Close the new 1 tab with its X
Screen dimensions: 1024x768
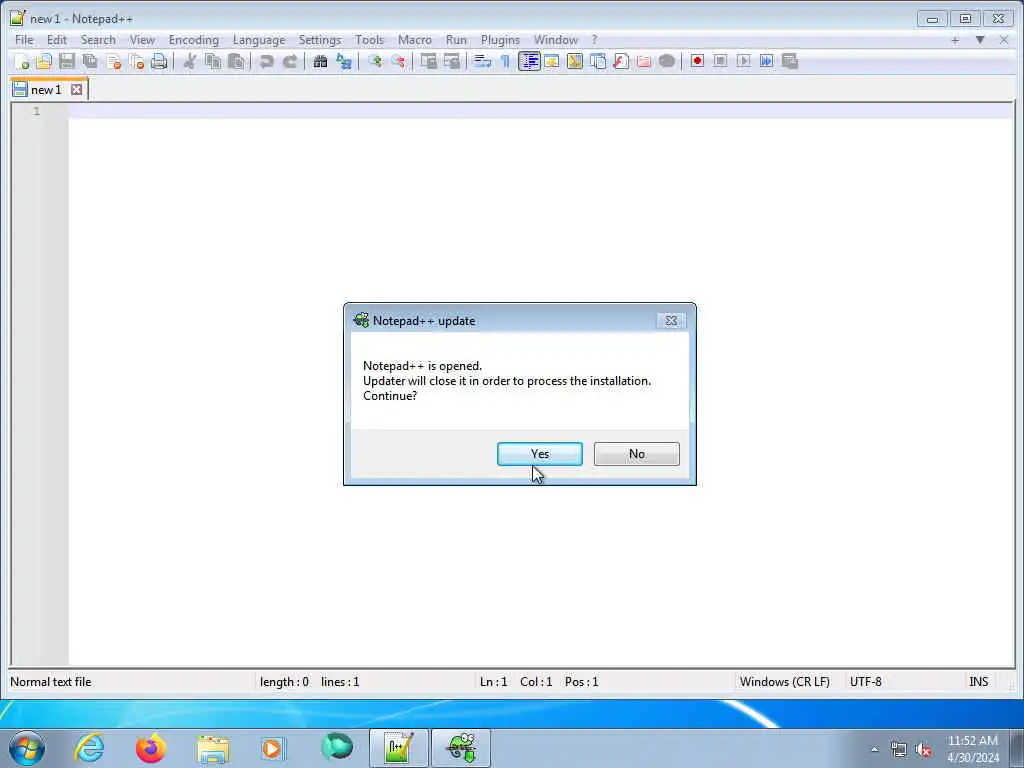76,89
